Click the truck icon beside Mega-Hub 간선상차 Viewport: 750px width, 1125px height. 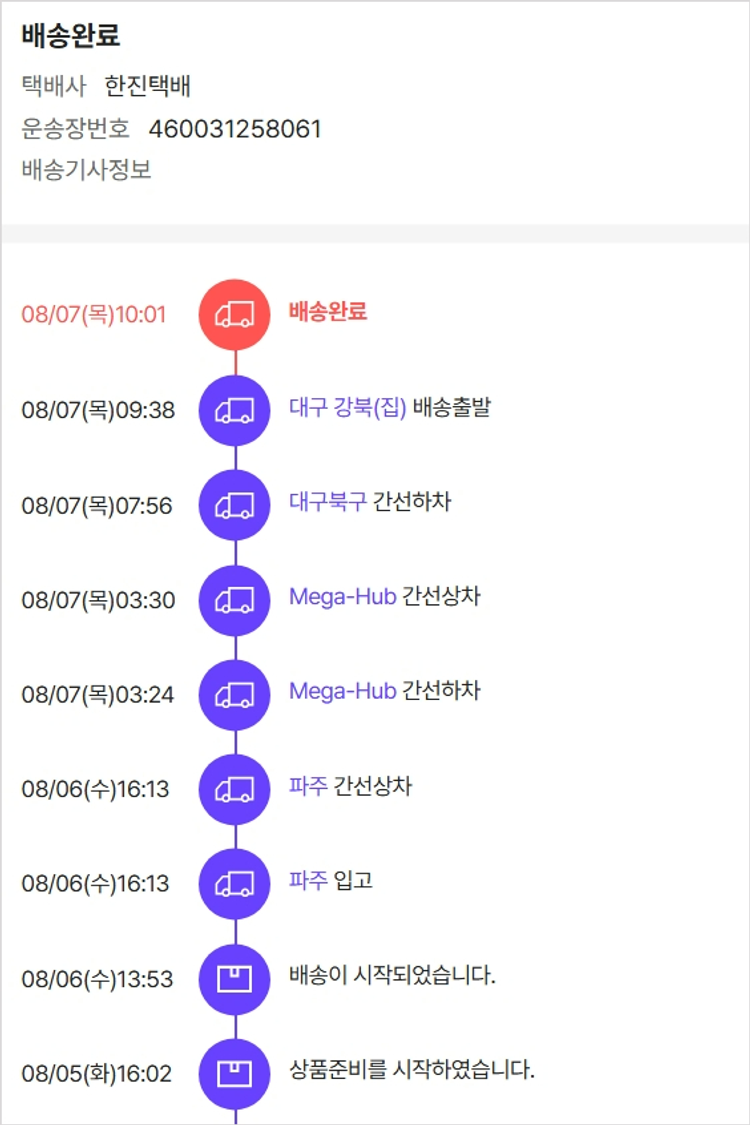tap(235, 600)
